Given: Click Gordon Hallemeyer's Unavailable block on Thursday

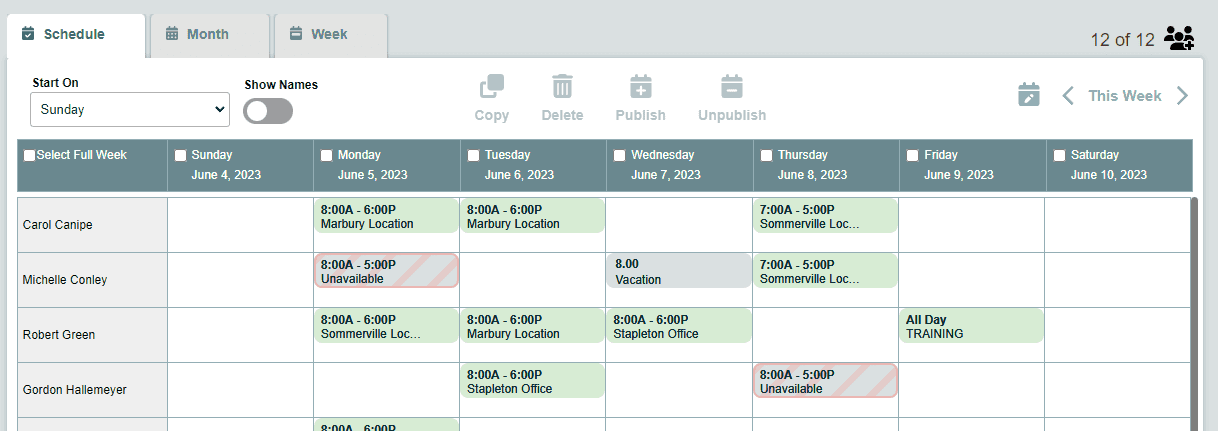Looking at the screenshot, I should 825,381.
